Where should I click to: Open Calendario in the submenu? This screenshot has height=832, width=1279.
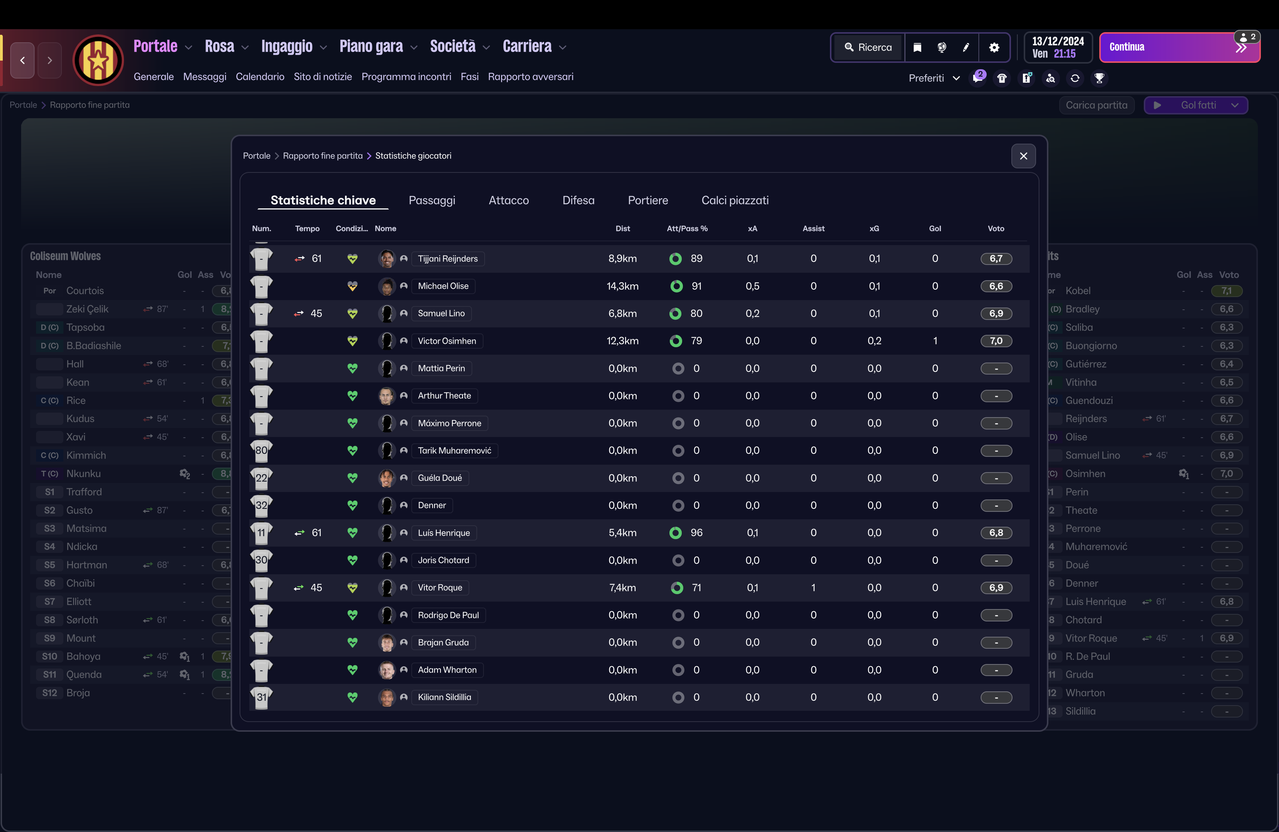(260, 77)
